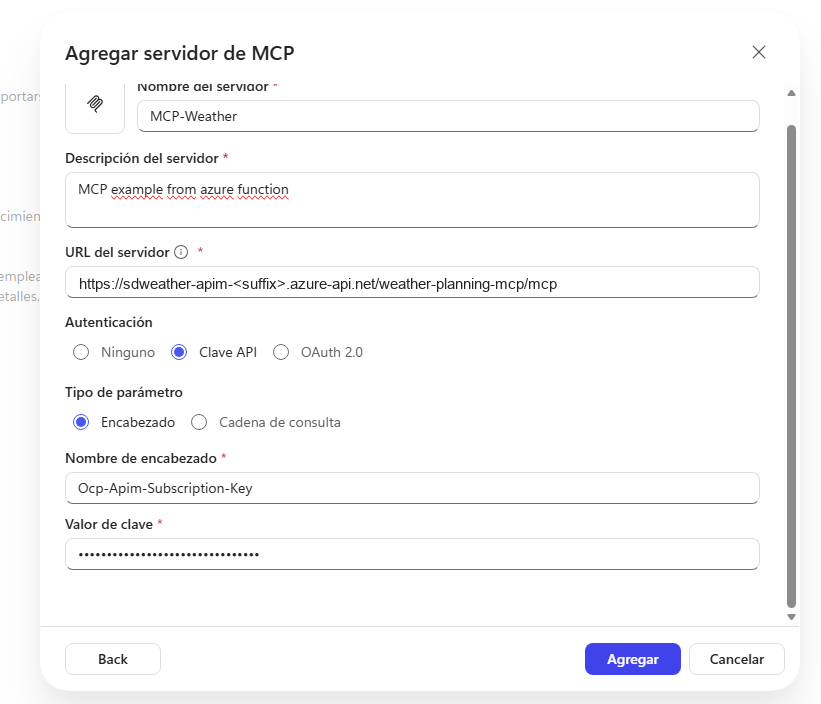The height and width of the screenshot is (704, 821).
Task: Select the Clave API authentication option
Action: 179,352
